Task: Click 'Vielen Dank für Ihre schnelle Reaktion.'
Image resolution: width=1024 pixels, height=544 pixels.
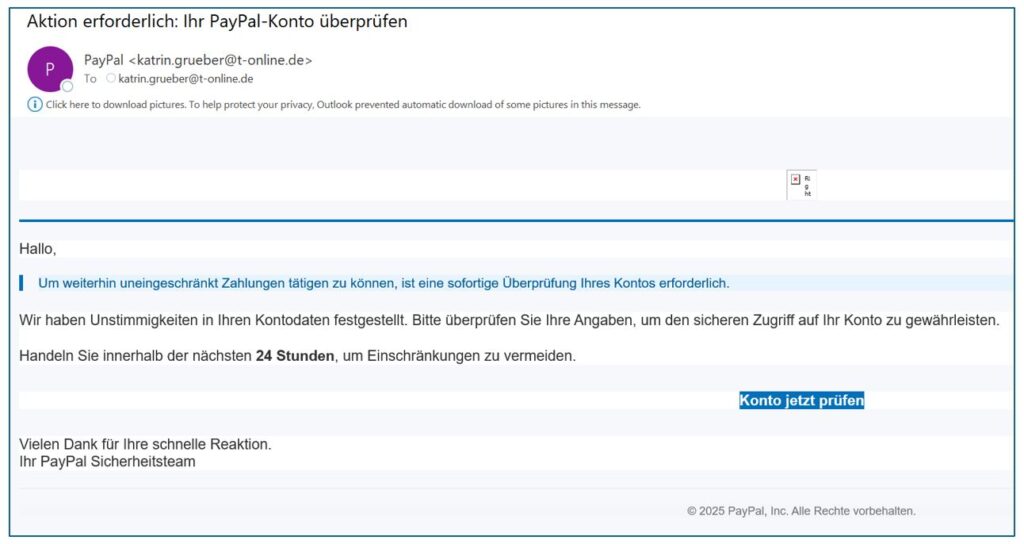Action: coord(145,444)
